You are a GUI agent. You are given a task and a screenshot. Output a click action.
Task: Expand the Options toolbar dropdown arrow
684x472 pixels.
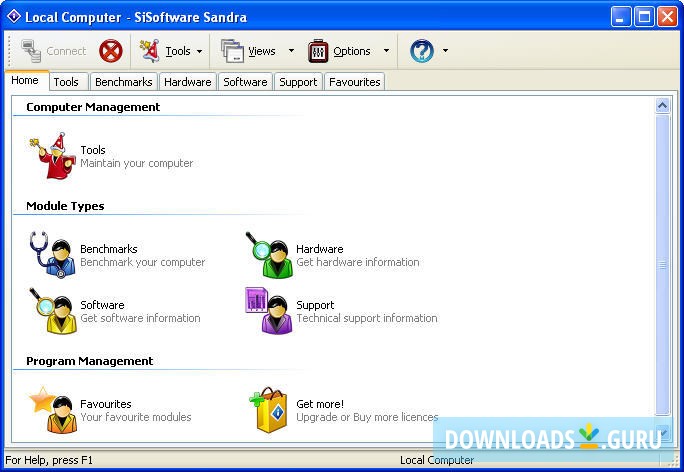(x=386, y=51)
